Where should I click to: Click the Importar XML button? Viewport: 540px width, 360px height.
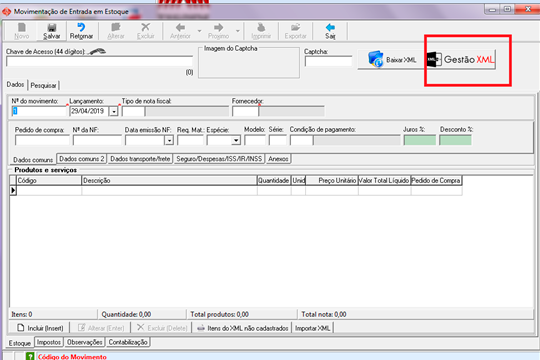312,328
